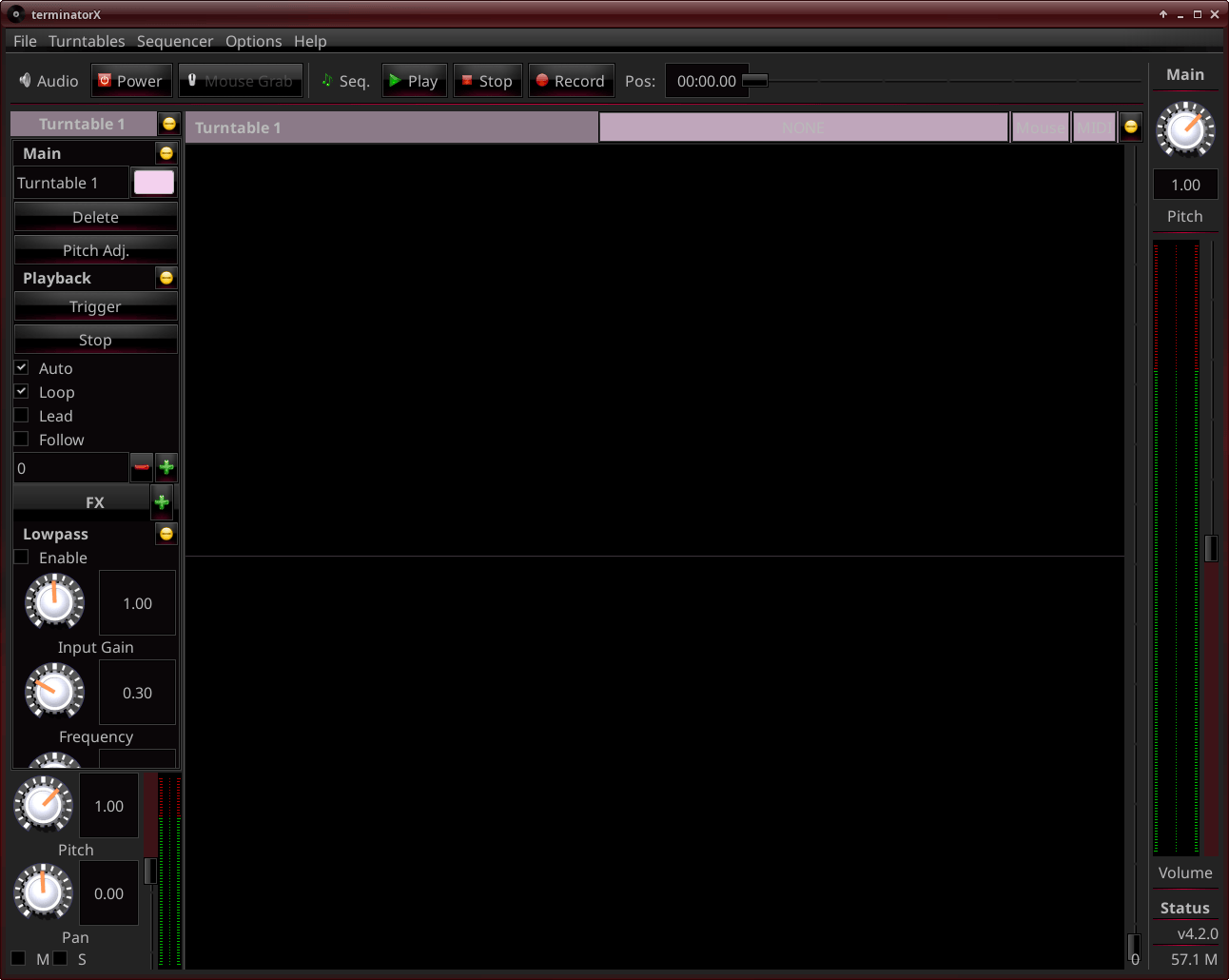This screenshot has height=980, width=1229.
Task: Collapse the Lowpass effect section
Action: click(x=166, y=534)
